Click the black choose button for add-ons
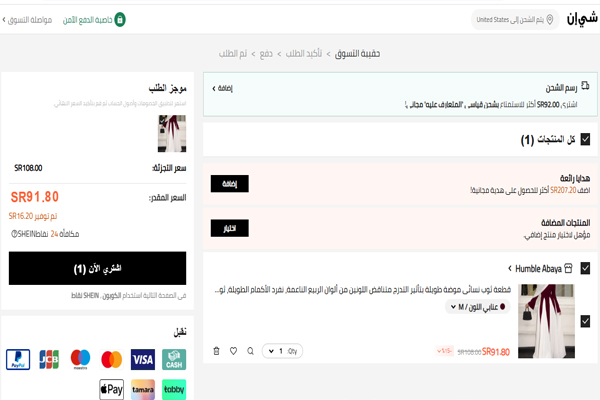This screenshot has width=600, height=400. click(230, 228)
